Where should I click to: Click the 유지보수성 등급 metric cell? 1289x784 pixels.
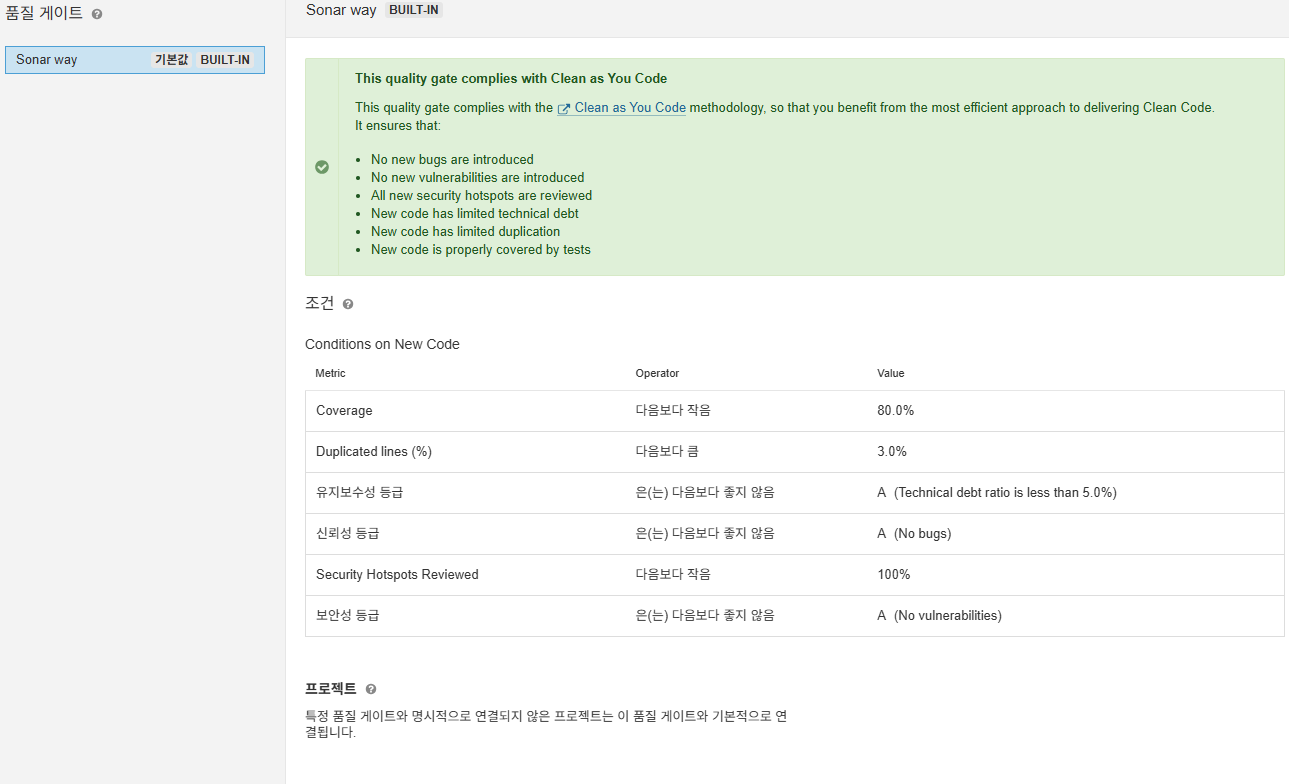tap(359, 493)
